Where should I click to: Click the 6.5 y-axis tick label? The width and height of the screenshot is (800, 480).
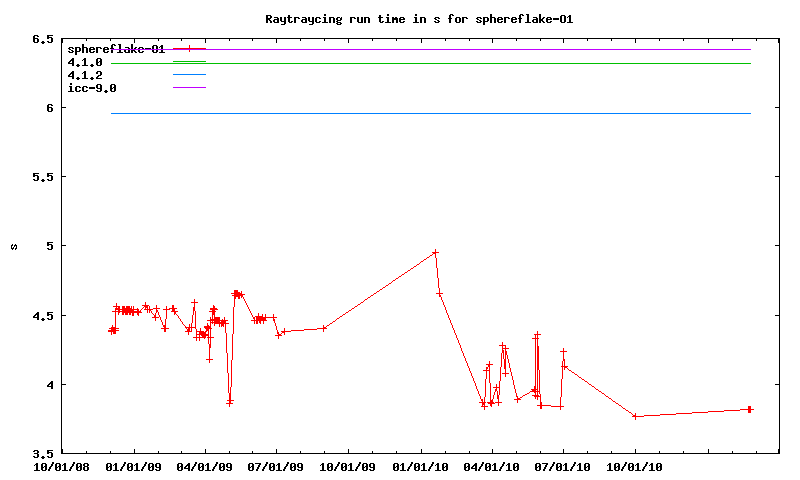point(42,40)
